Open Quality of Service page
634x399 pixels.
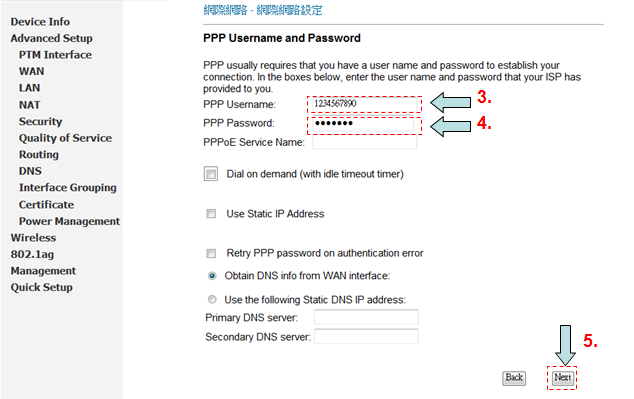point(65,138)
